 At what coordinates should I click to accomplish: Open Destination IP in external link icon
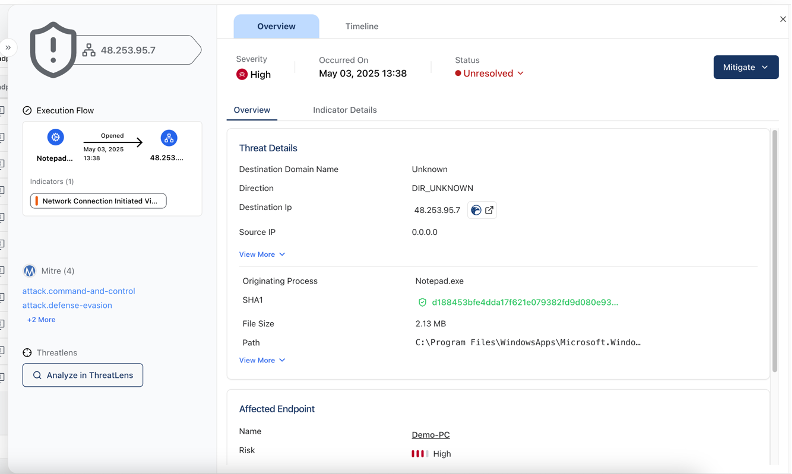(490, 210)
